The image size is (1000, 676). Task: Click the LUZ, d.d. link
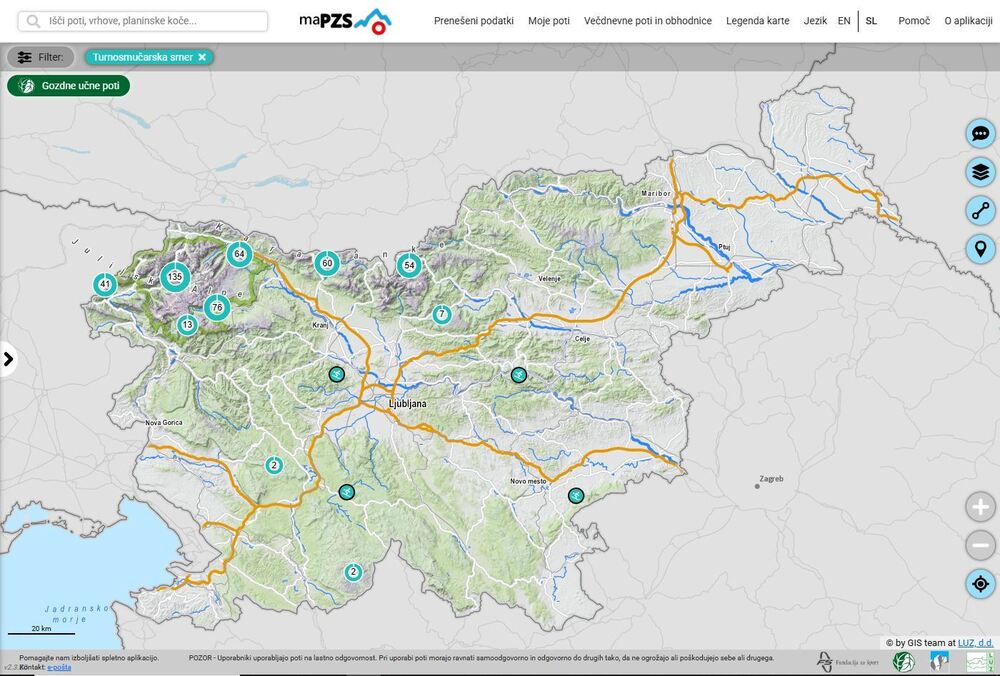pos(975,642)
